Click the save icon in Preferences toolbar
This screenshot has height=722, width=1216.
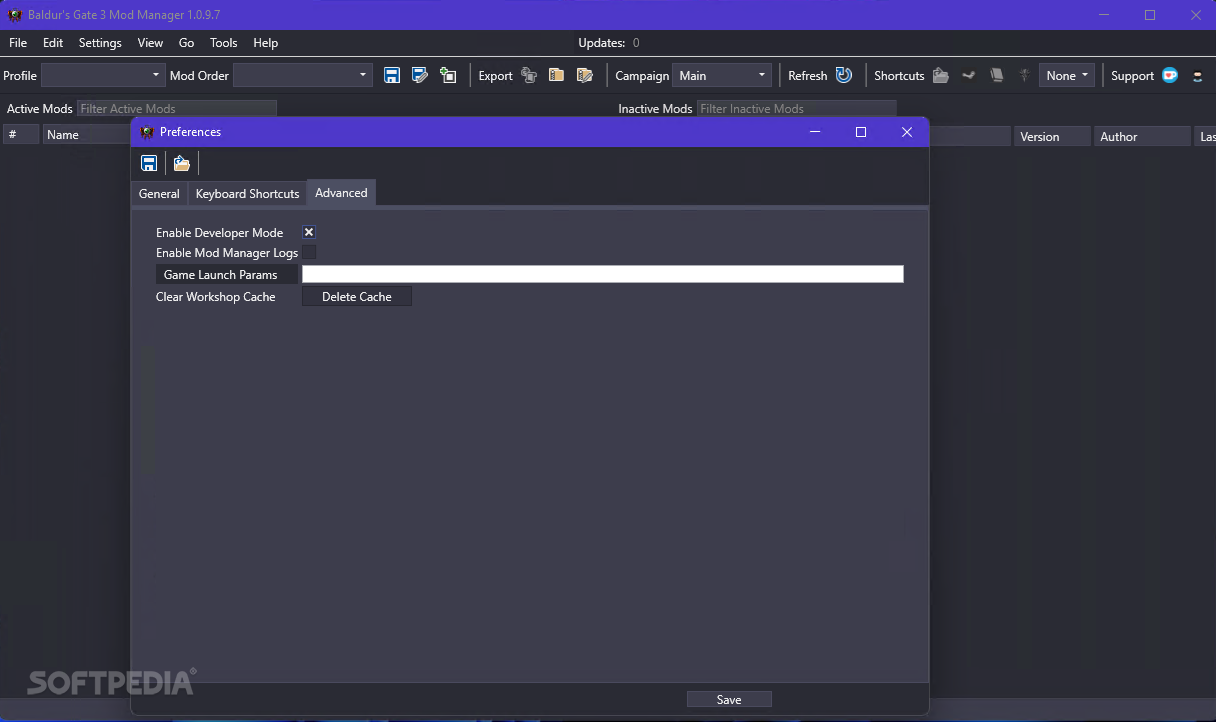pyautogui.click(x=149, y=163)
